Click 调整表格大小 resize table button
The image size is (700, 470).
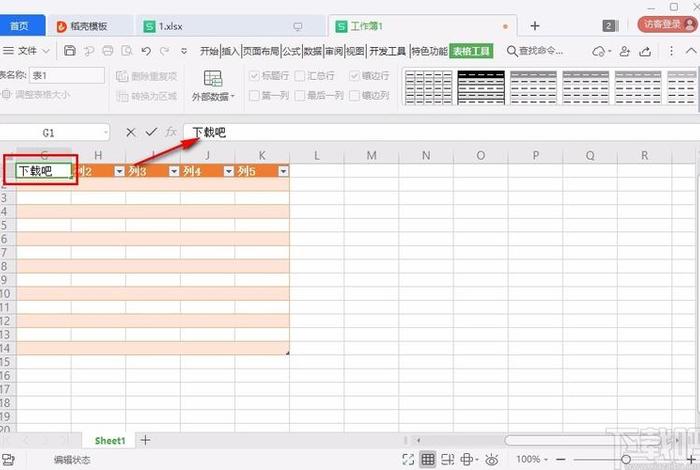click(36, 95)
